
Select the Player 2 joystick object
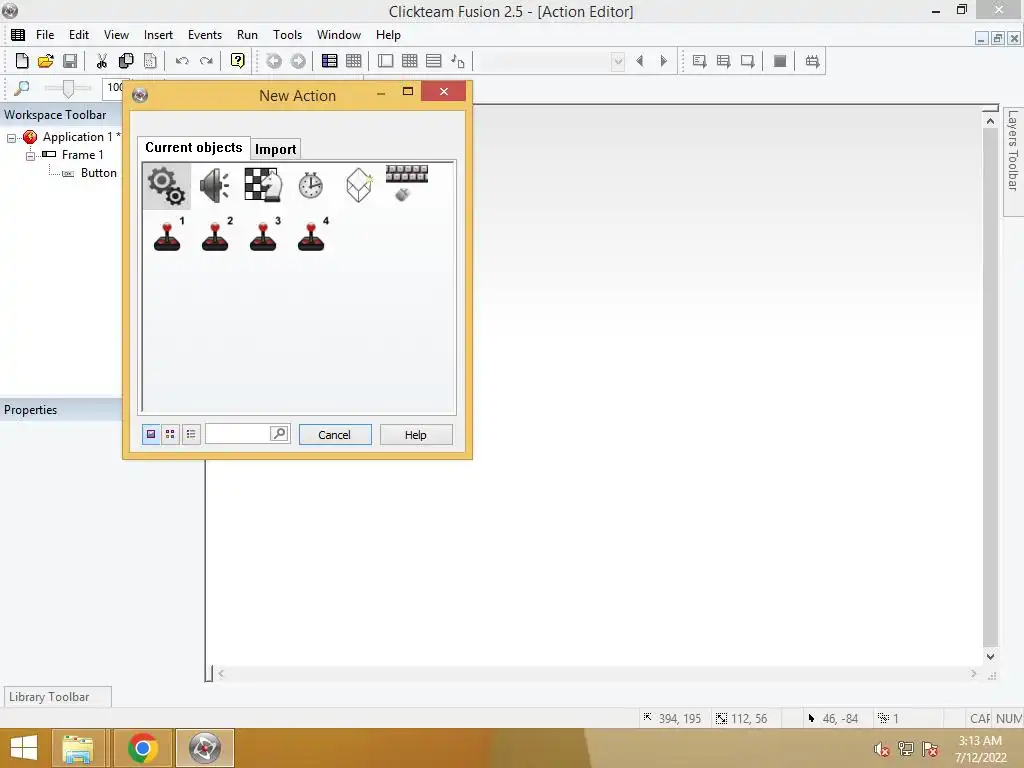click(216, 234)
